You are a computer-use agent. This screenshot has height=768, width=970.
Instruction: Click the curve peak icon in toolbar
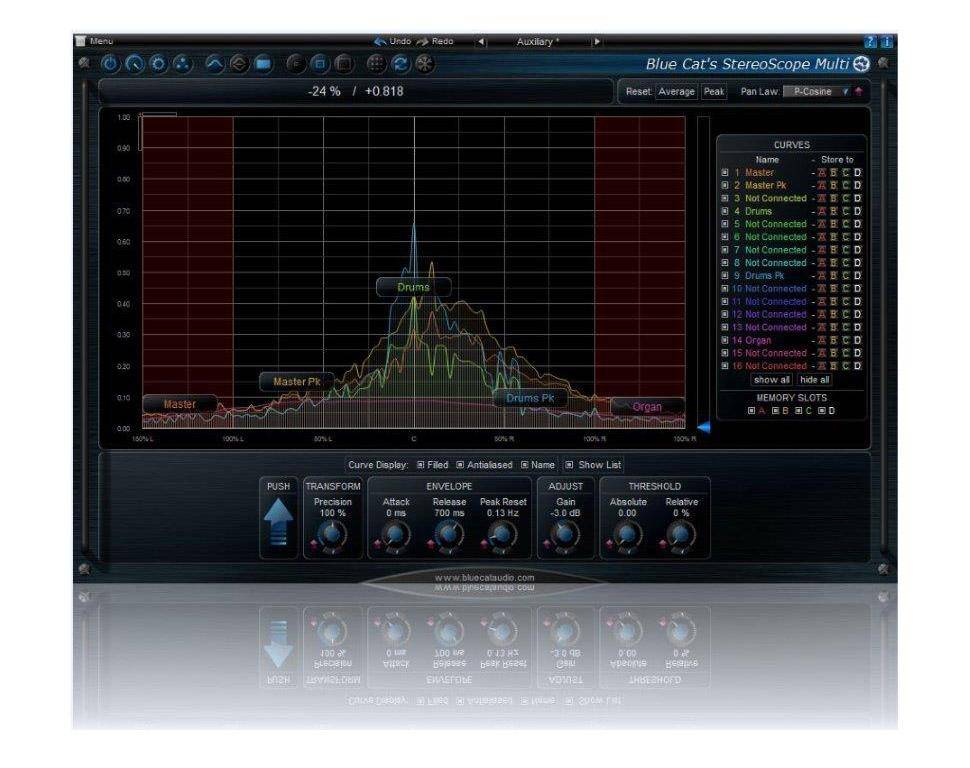click(215, 64)
